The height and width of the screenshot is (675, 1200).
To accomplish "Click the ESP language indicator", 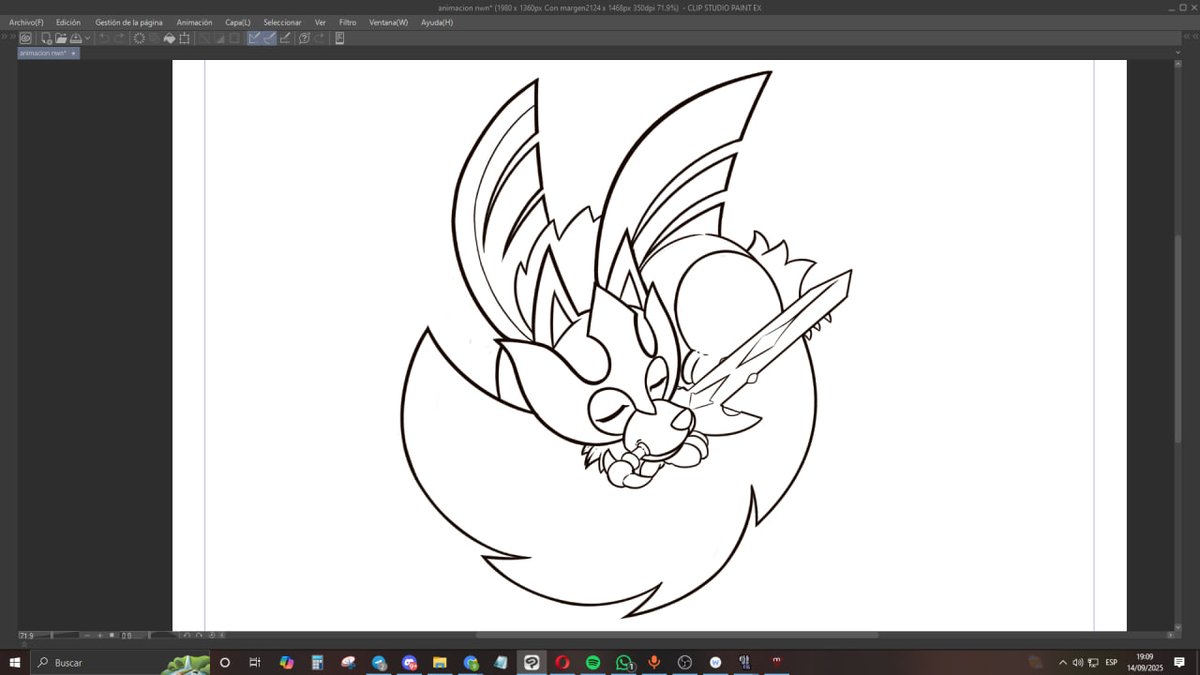I will pyautogui.click(x=1111, y=662).
